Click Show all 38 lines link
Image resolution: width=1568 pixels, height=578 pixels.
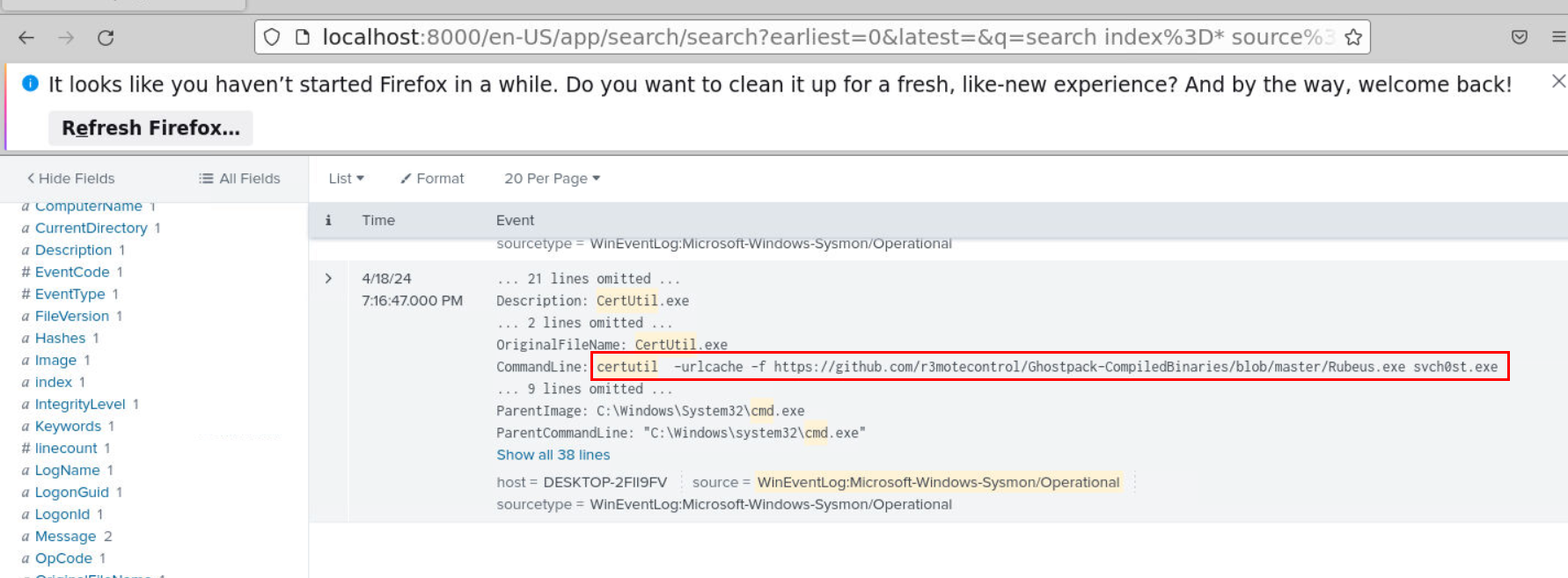553,455
